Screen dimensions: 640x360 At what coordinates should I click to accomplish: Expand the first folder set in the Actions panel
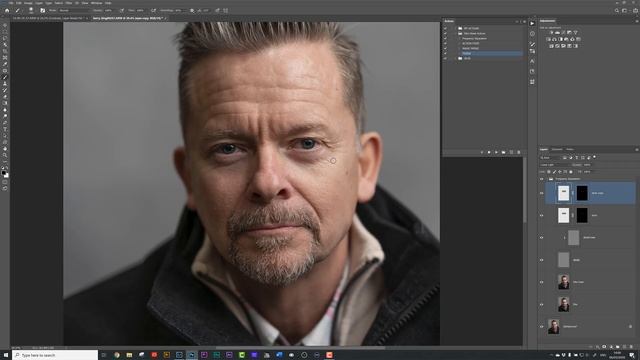pos(456,29)
